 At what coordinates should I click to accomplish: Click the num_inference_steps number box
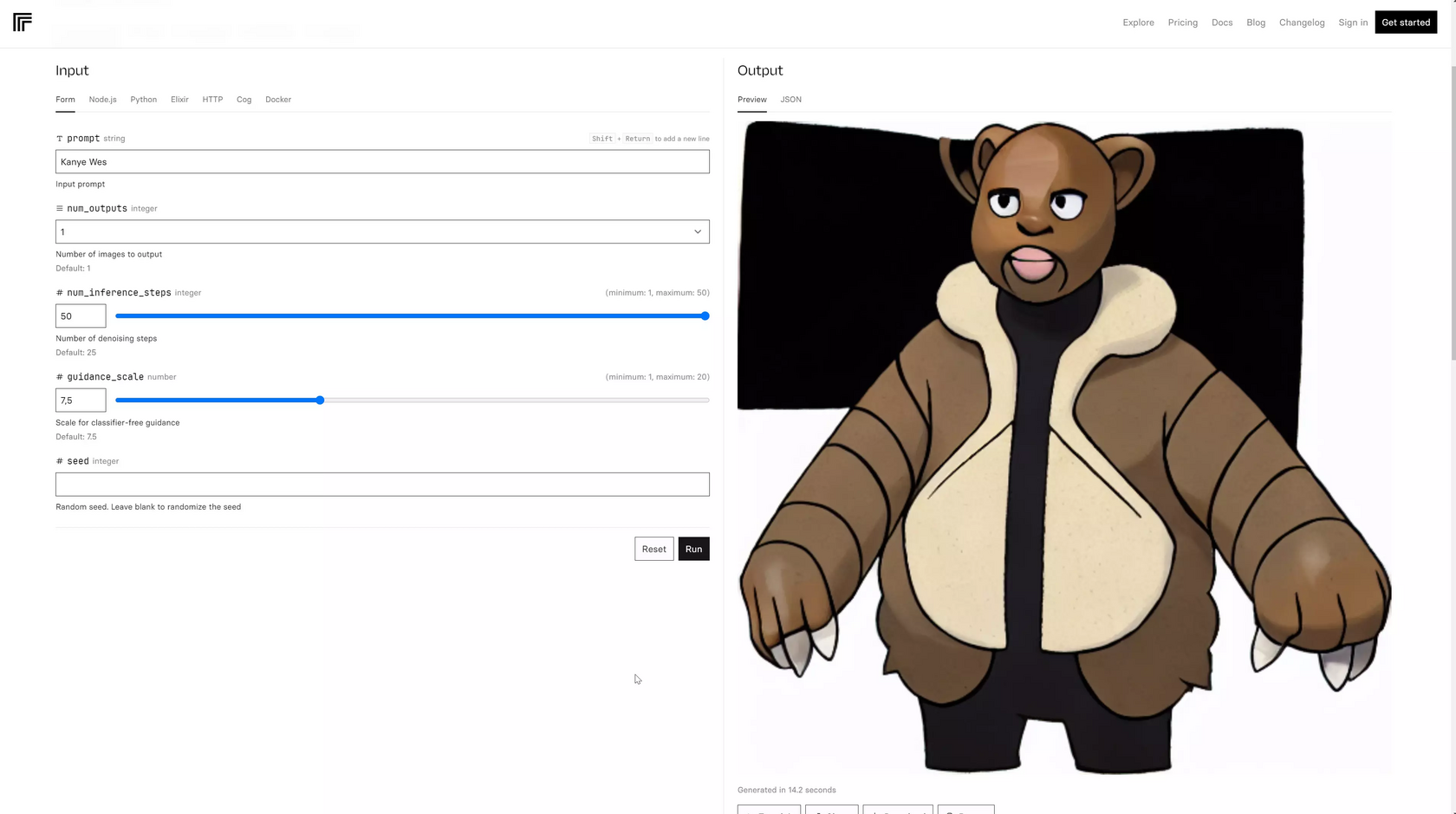coord(81,316)
